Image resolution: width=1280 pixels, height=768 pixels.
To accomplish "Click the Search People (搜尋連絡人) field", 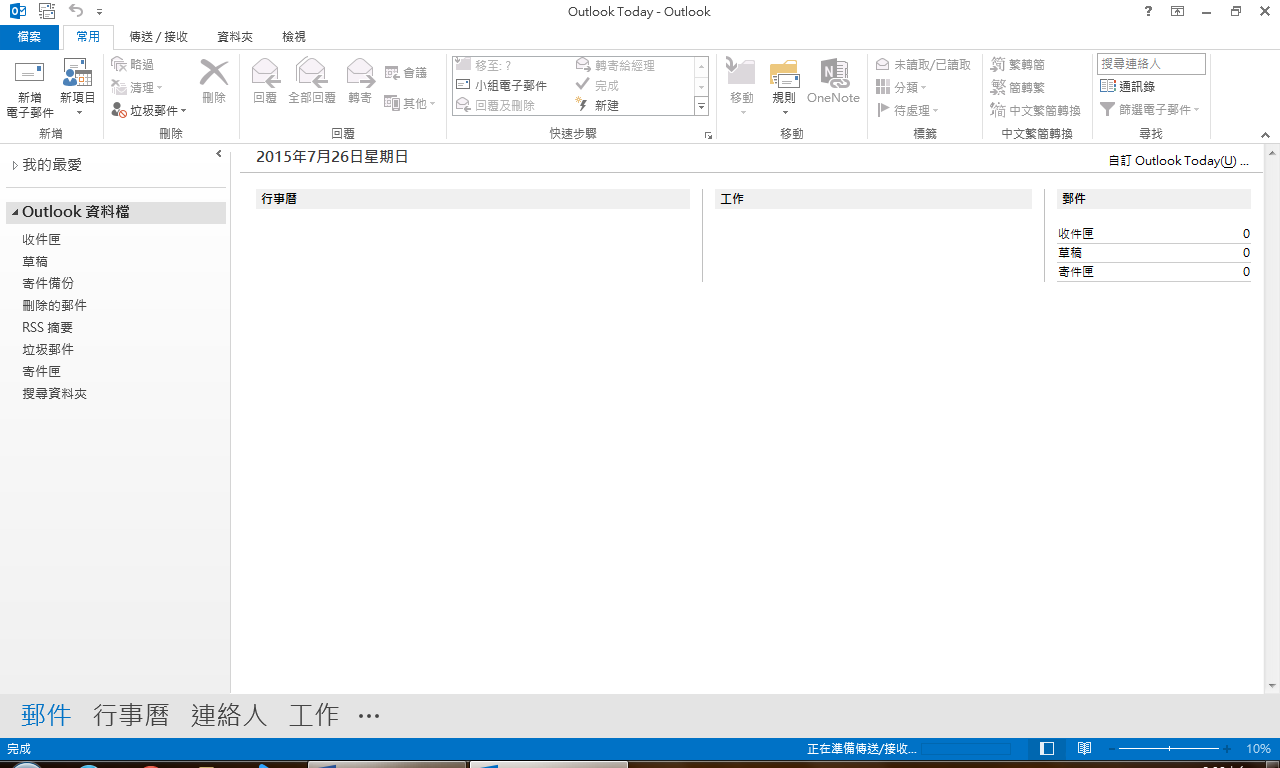I will click(1151, 64).
